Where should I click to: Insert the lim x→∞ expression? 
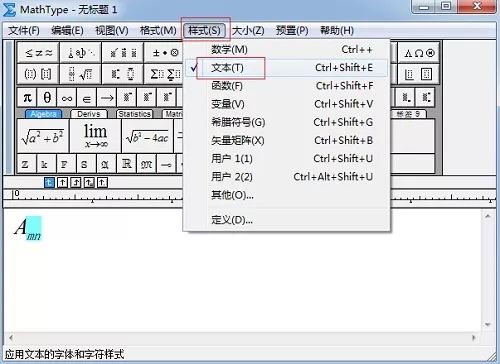pos(95,136)
